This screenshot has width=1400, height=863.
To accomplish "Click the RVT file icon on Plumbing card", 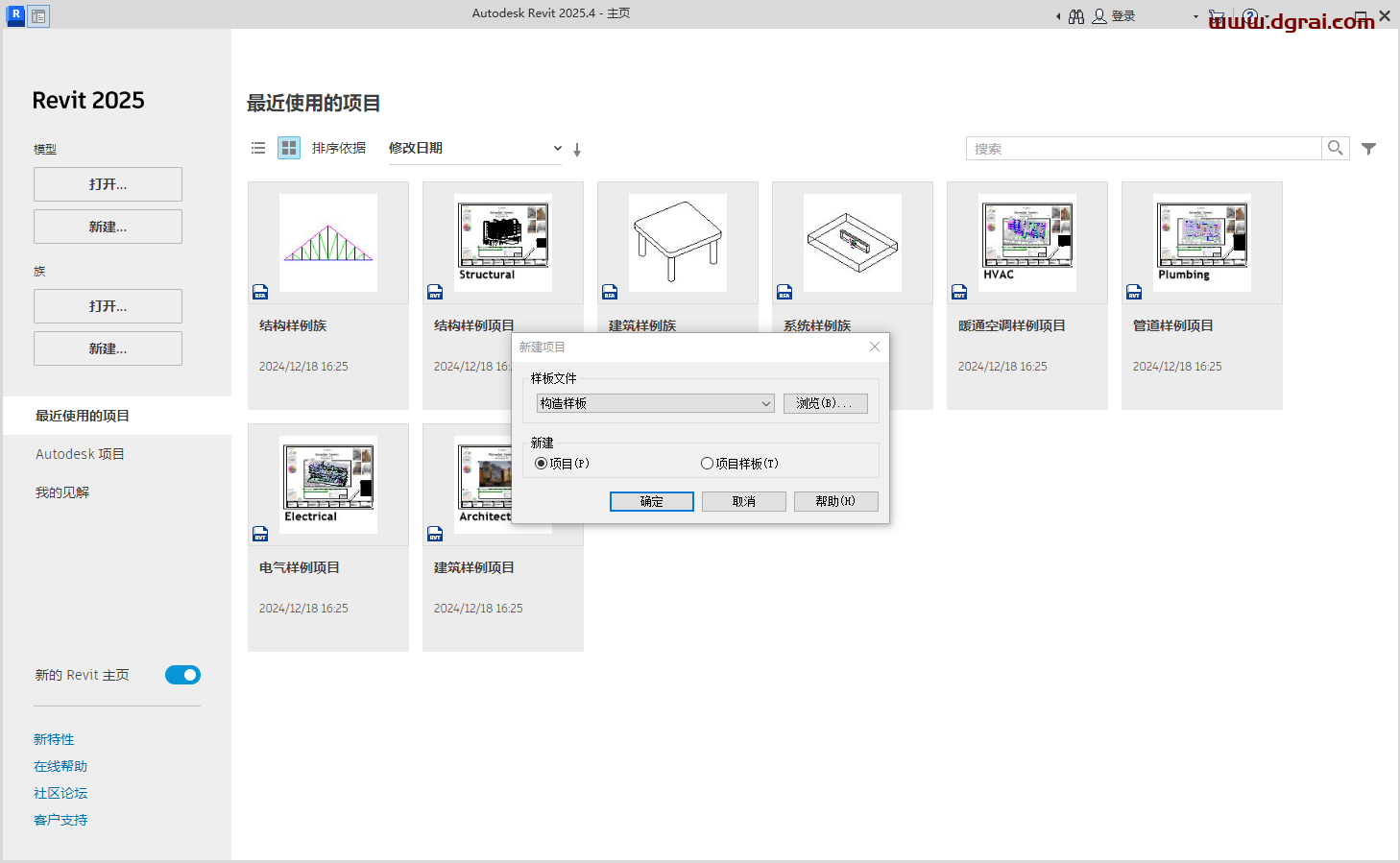I will click(x=1134, y=292).
